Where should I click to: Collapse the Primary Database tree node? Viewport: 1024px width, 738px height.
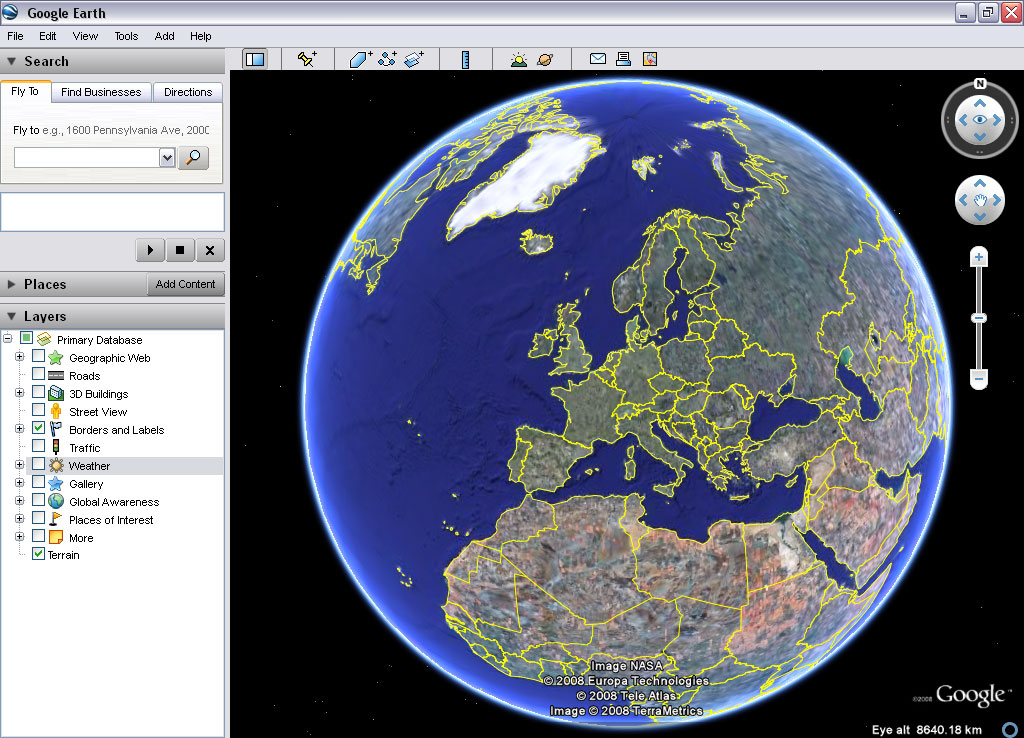point(7,338)
